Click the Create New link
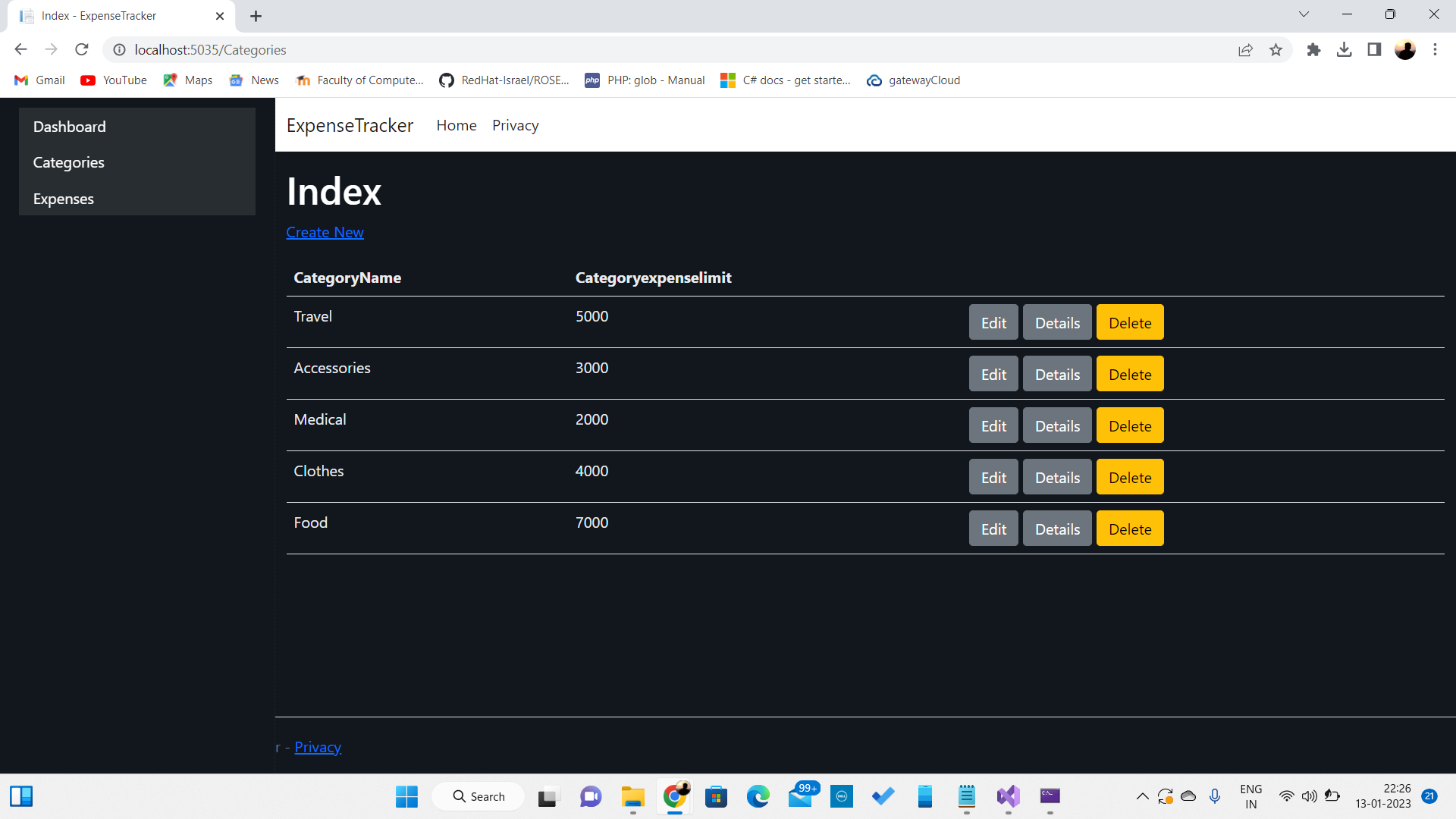The height and width of the screenshot is (819, 1456). point(325,232)
